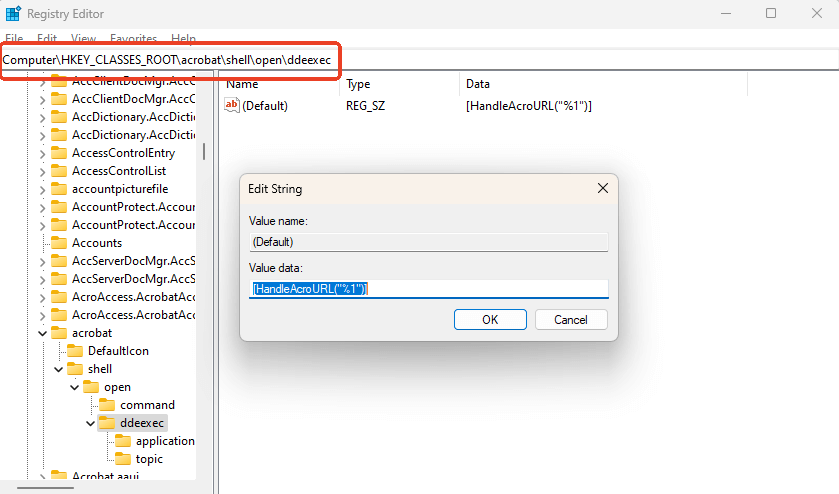Click the AccessControlEntry folder icon

(x=58, y=153)
